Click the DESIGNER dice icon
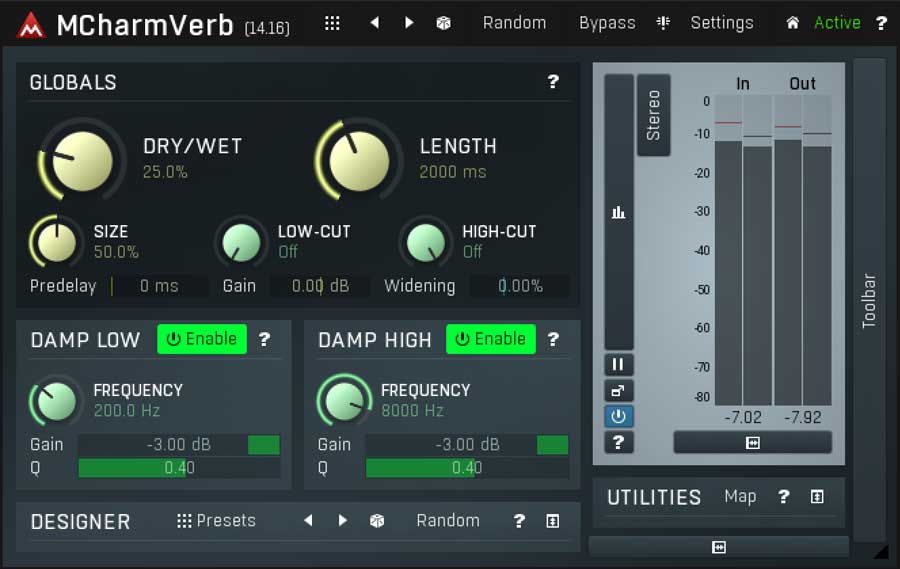Image resolution: width=900 pixels, height=569 pixels. click(377, 521)
